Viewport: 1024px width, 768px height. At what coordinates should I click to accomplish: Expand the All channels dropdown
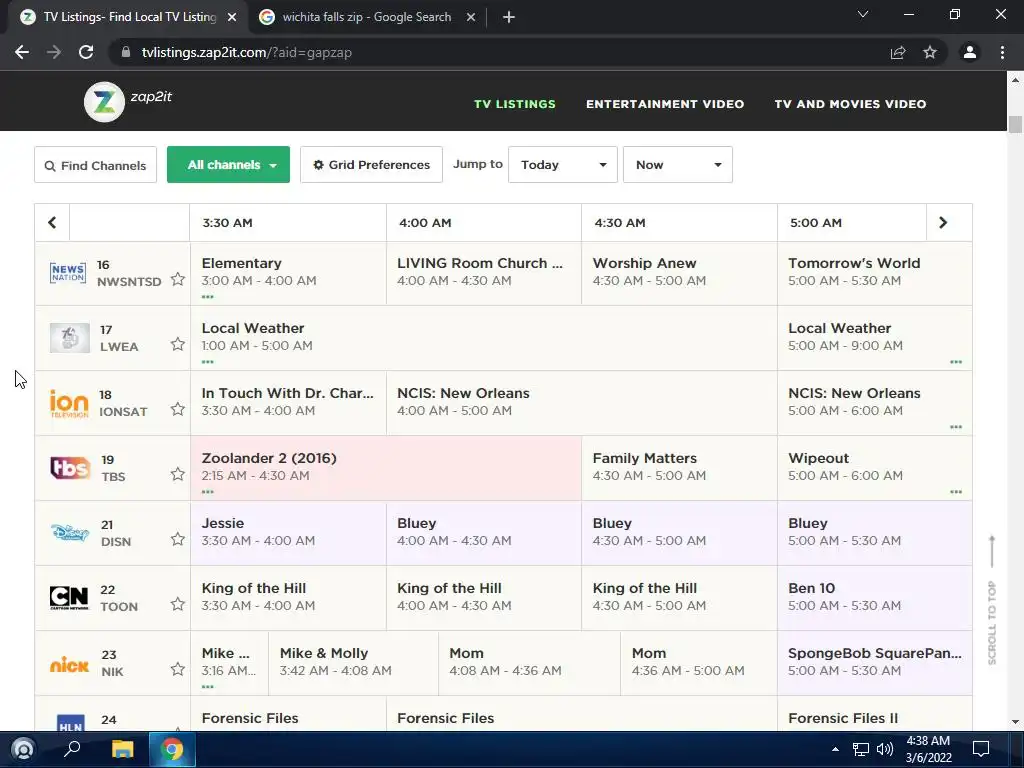pyautogui.click(x=229, y=165)
